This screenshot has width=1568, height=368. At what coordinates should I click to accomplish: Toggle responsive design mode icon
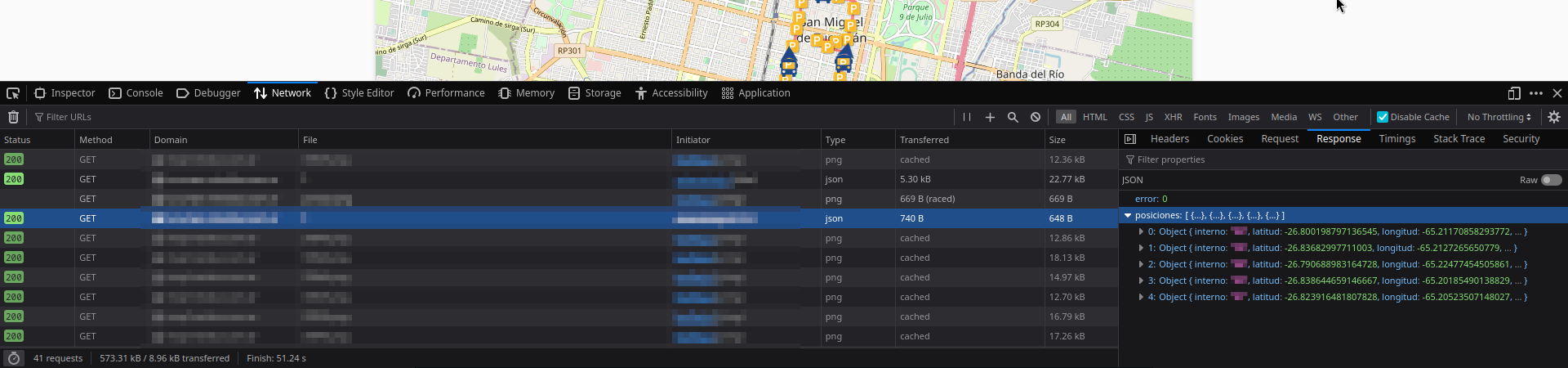[1513, 93]
